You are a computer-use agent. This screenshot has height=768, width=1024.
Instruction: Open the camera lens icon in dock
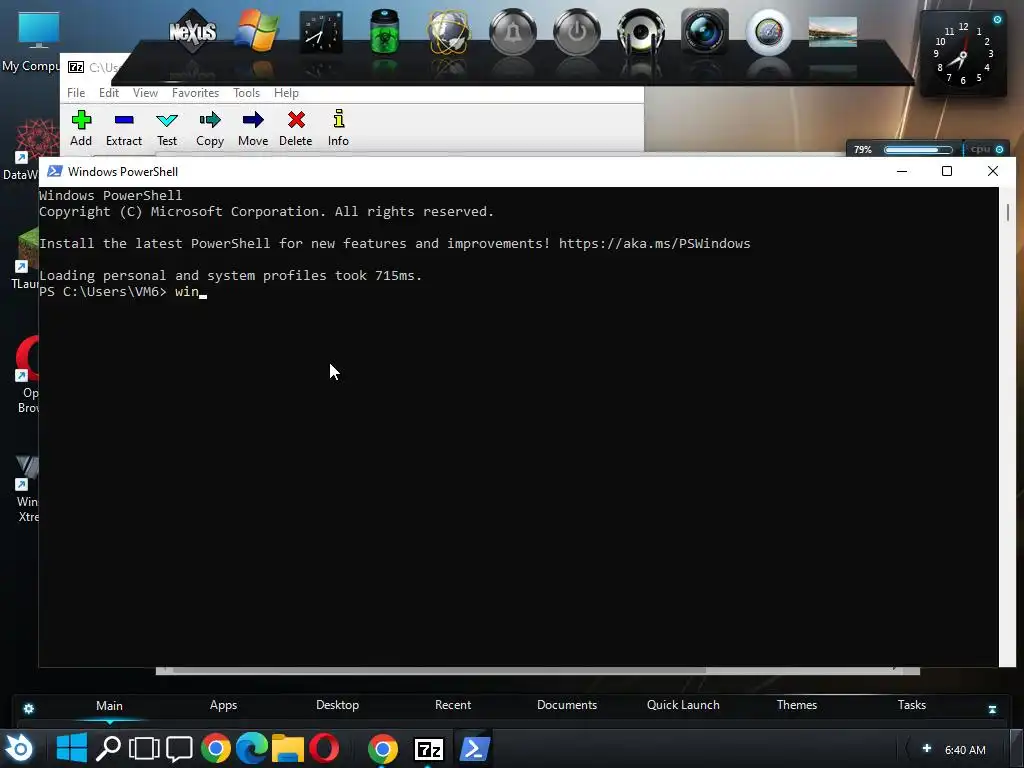tap(705, 32)
